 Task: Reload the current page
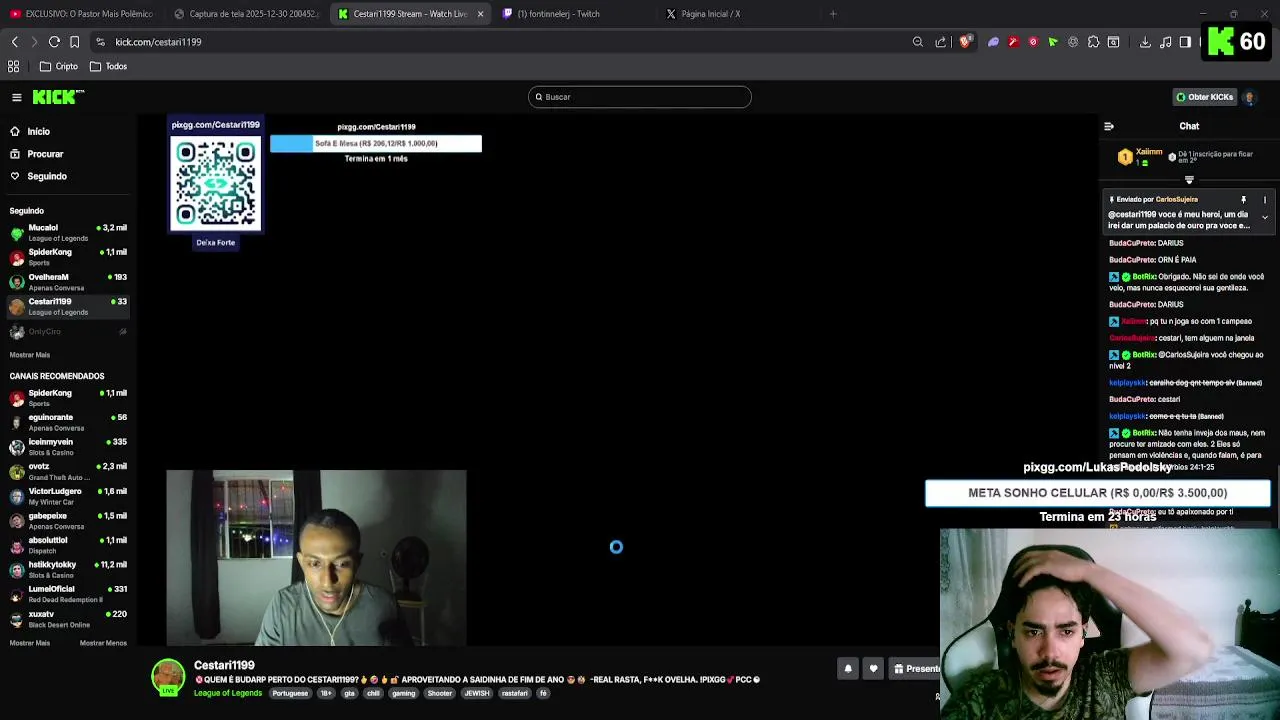54,42
